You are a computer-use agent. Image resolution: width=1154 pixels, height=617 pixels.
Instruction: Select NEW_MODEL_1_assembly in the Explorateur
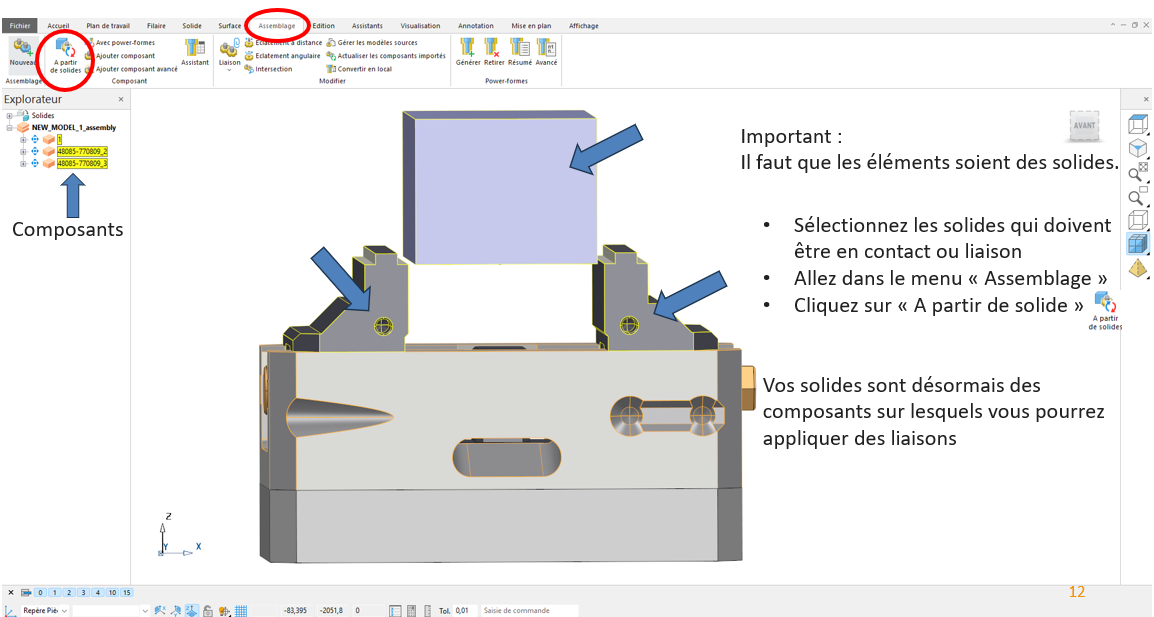(74, 127)
